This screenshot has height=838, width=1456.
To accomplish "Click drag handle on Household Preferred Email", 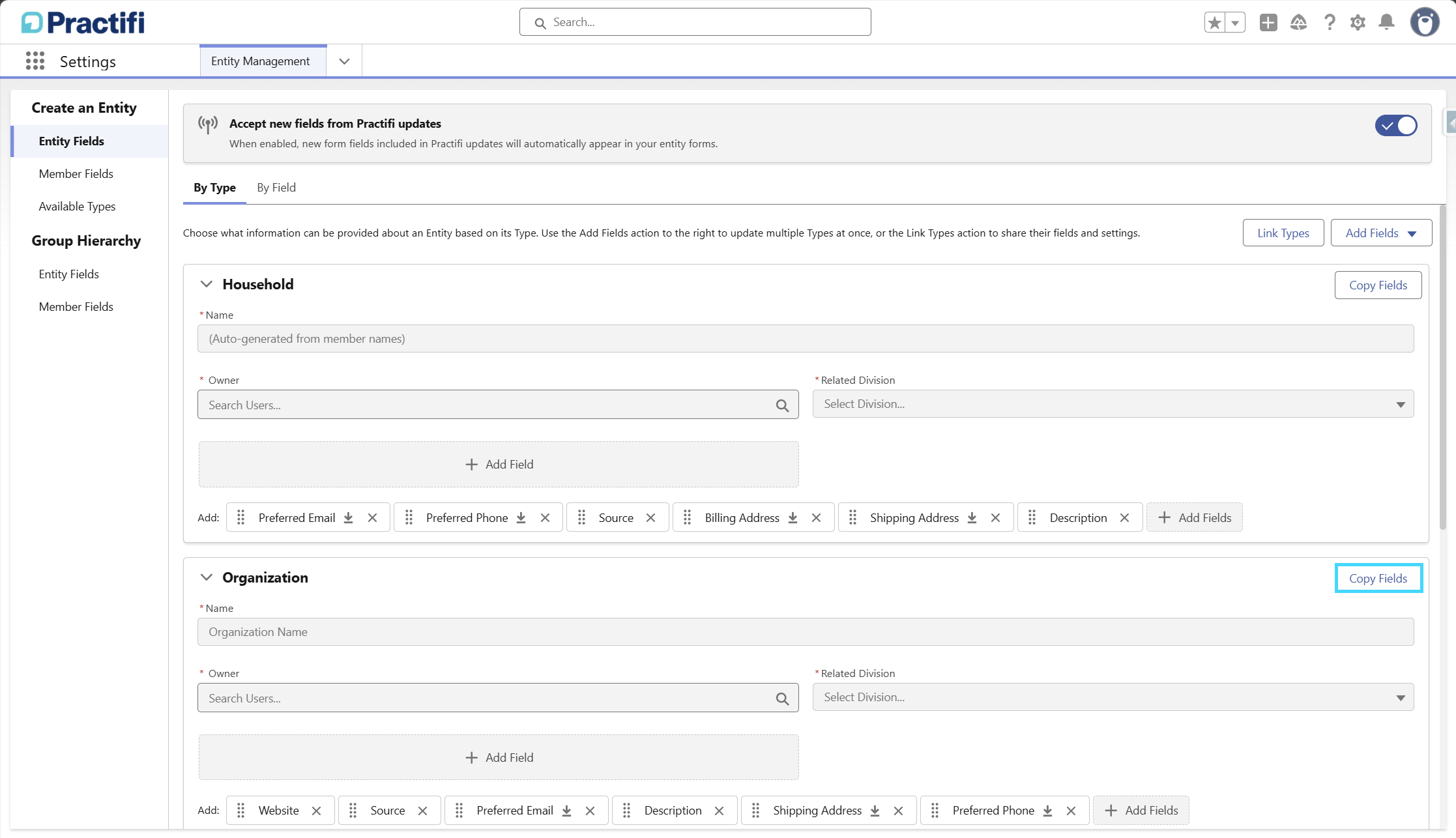I will 241,518.
